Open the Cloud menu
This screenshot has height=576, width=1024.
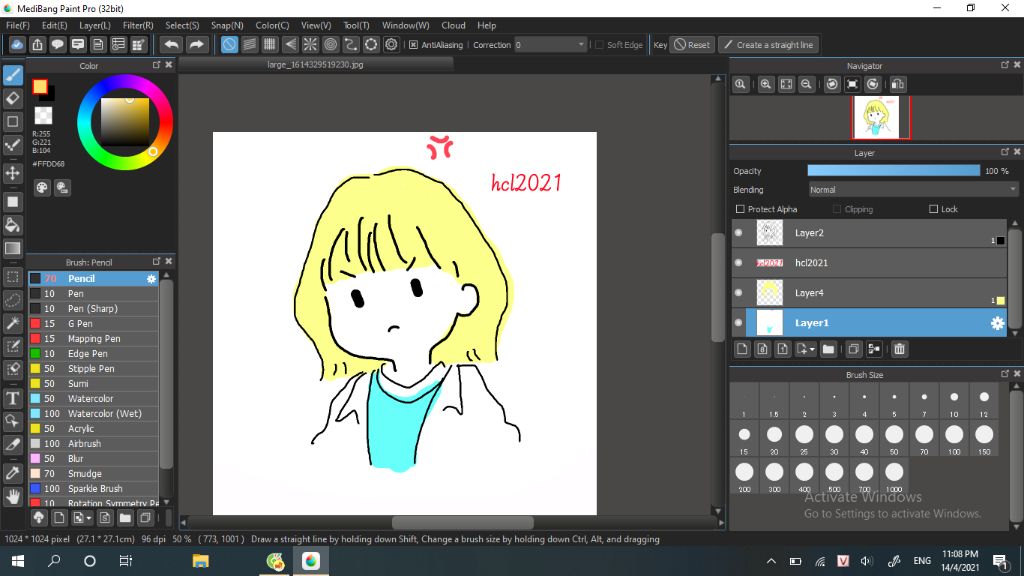(x=453, y=25)
